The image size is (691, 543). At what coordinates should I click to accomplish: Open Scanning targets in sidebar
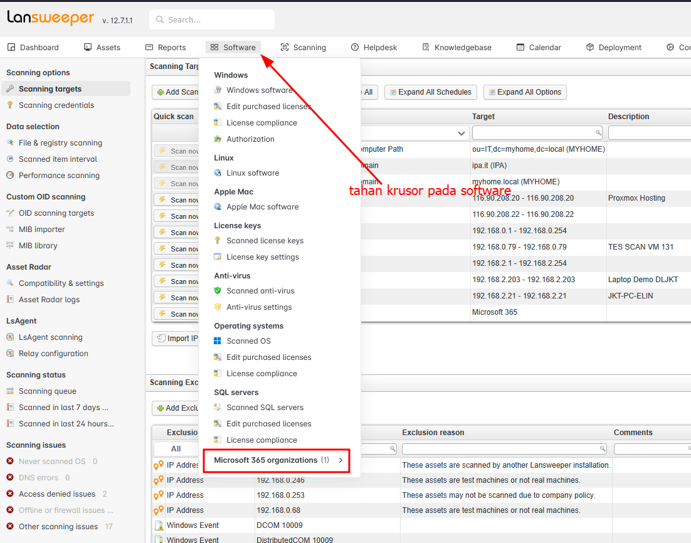tap(66, 89)
